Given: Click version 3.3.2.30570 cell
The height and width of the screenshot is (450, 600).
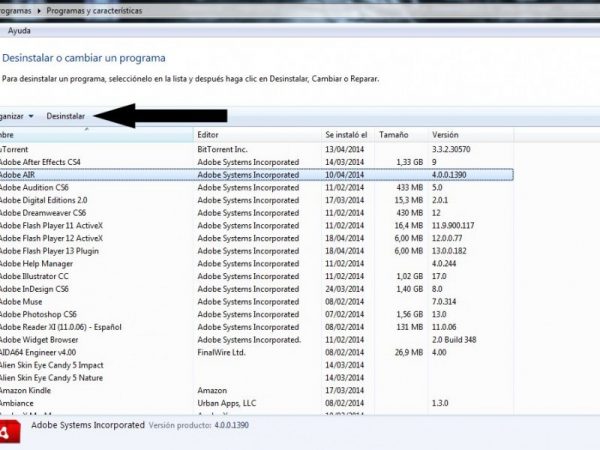Looking at the screenshot, I should (x=451, y=150).
